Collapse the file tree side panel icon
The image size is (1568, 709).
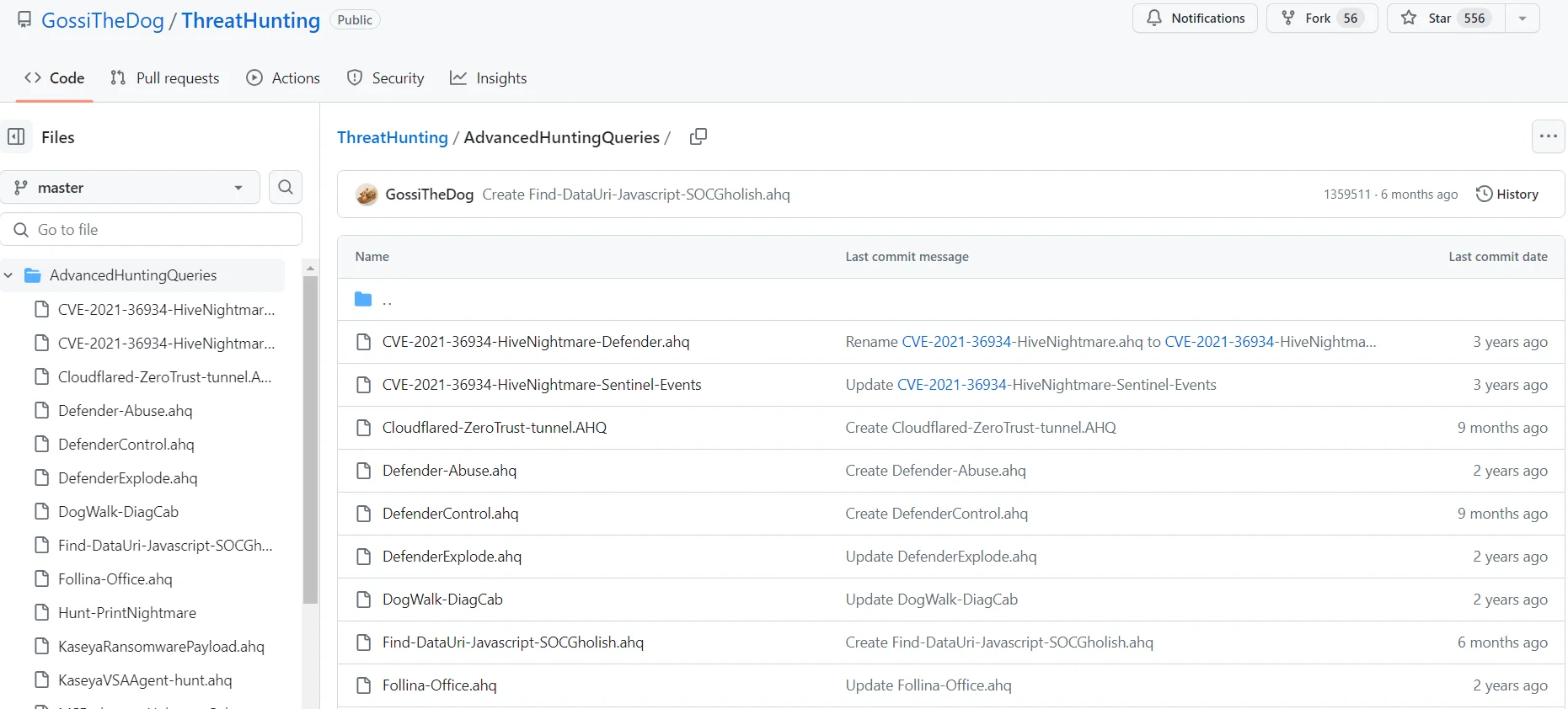tap(16, 136)
